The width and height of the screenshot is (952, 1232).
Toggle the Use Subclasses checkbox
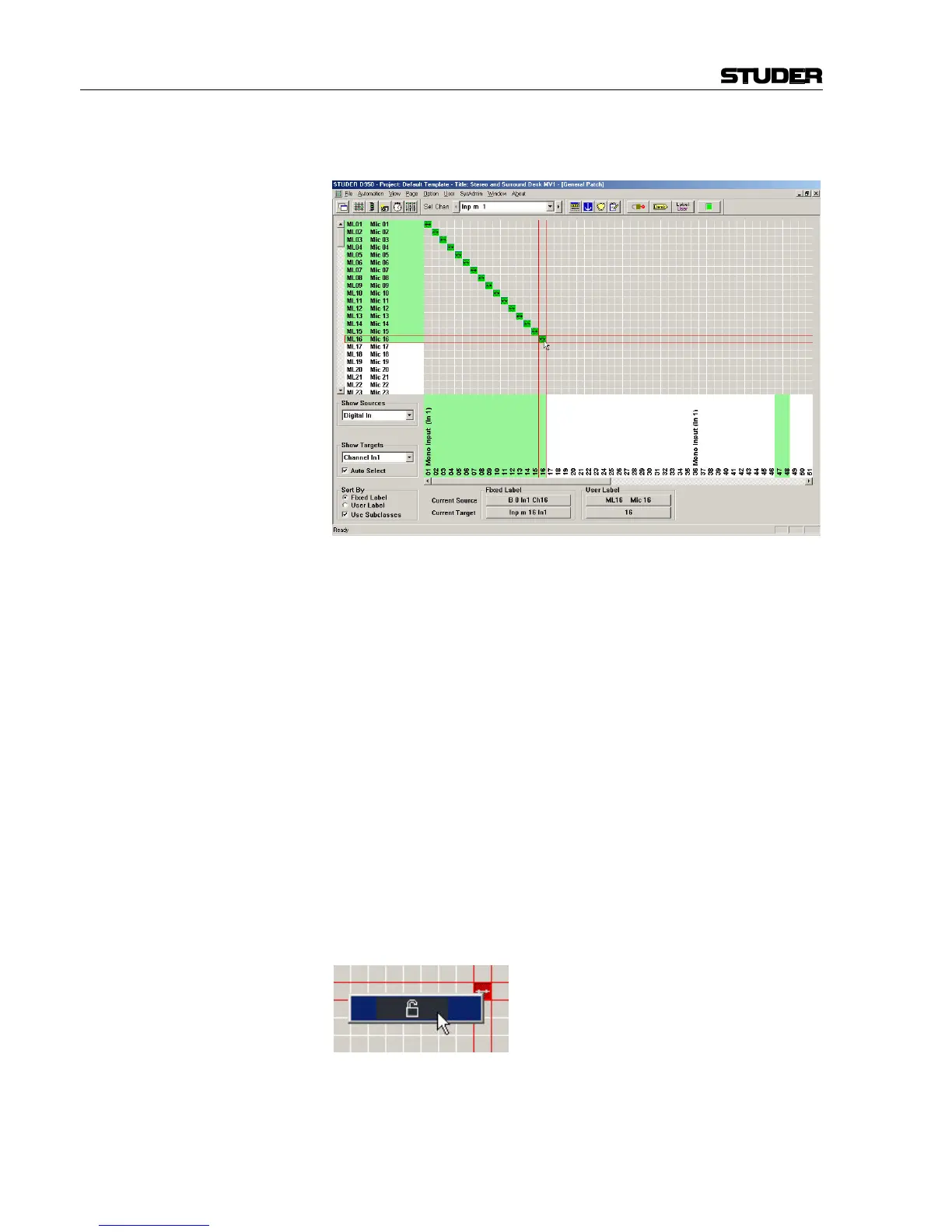[x=345, y=514]
